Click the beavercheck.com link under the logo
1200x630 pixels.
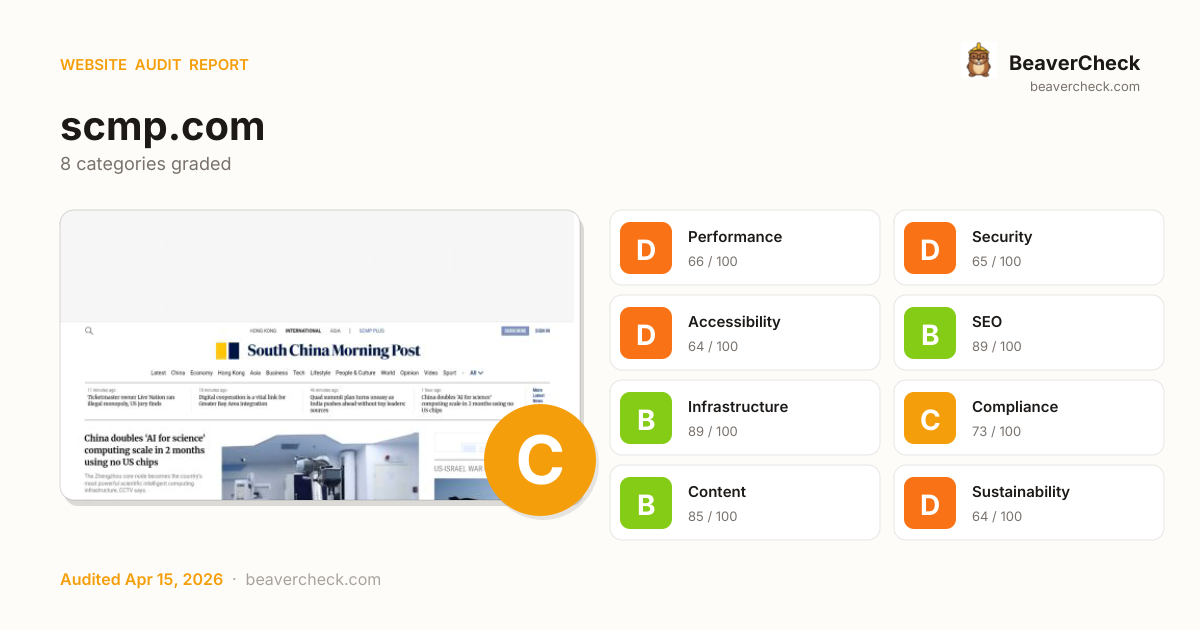[x=1084, y=87]
